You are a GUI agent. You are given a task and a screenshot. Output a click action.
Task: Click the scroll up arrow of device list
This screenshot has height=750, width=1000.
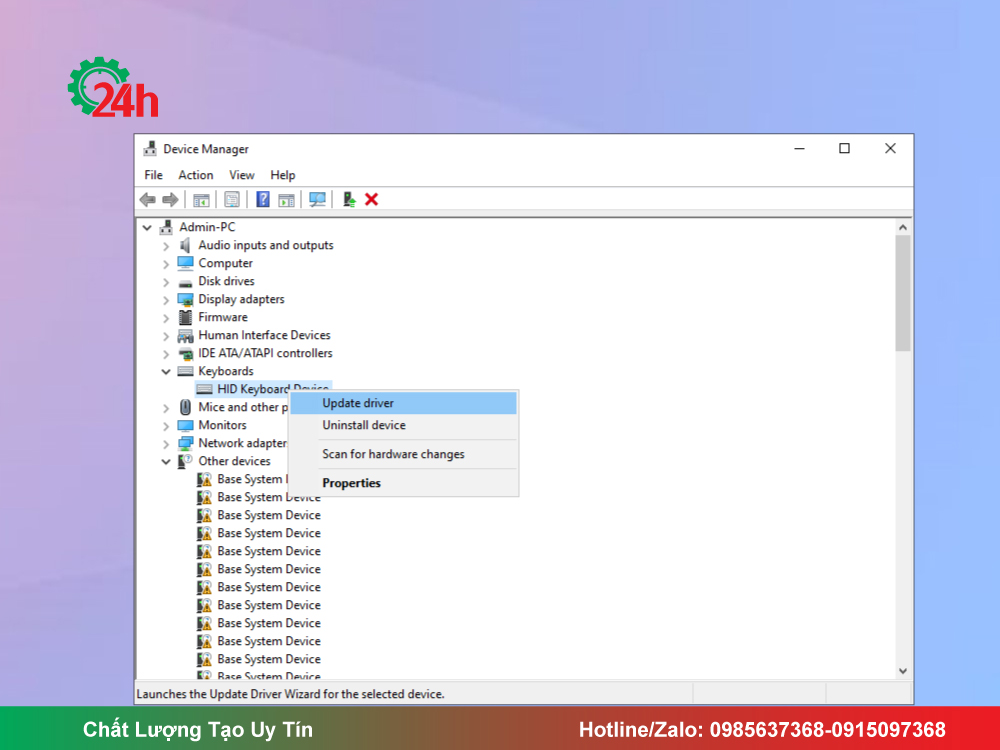pos(902,228)
